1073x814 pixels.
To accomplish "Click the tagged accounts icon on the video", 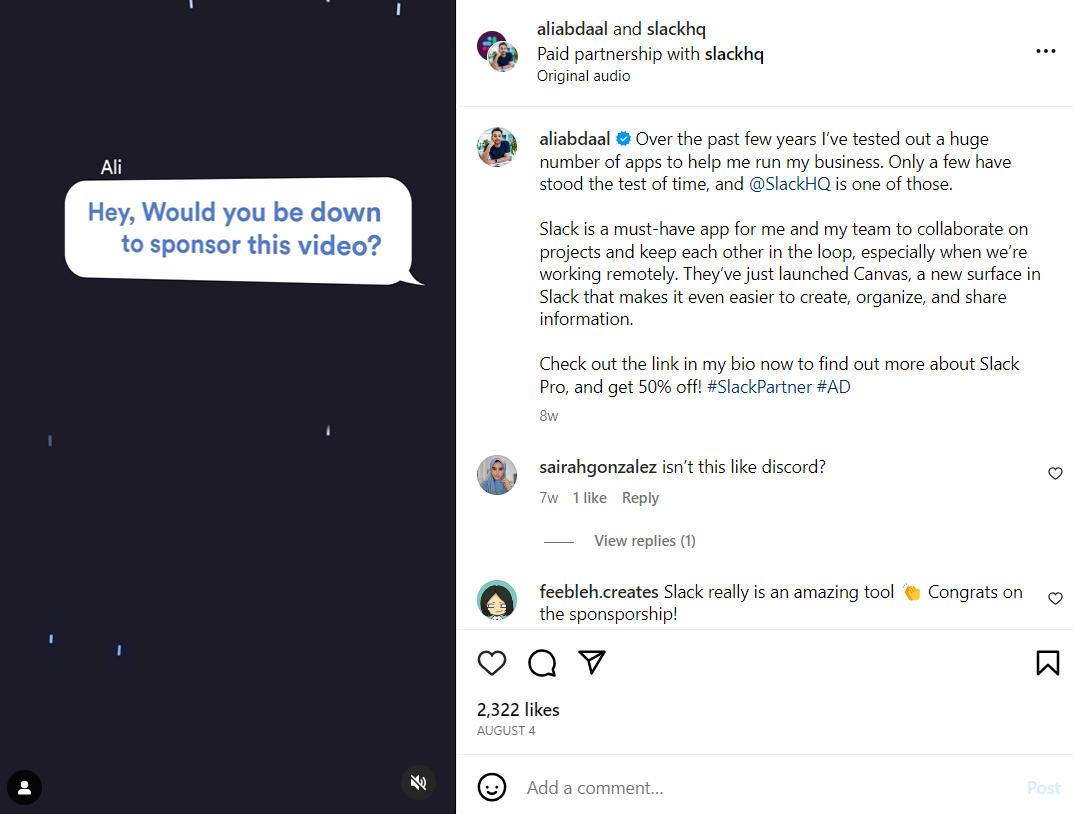I will tap(24, 789).
